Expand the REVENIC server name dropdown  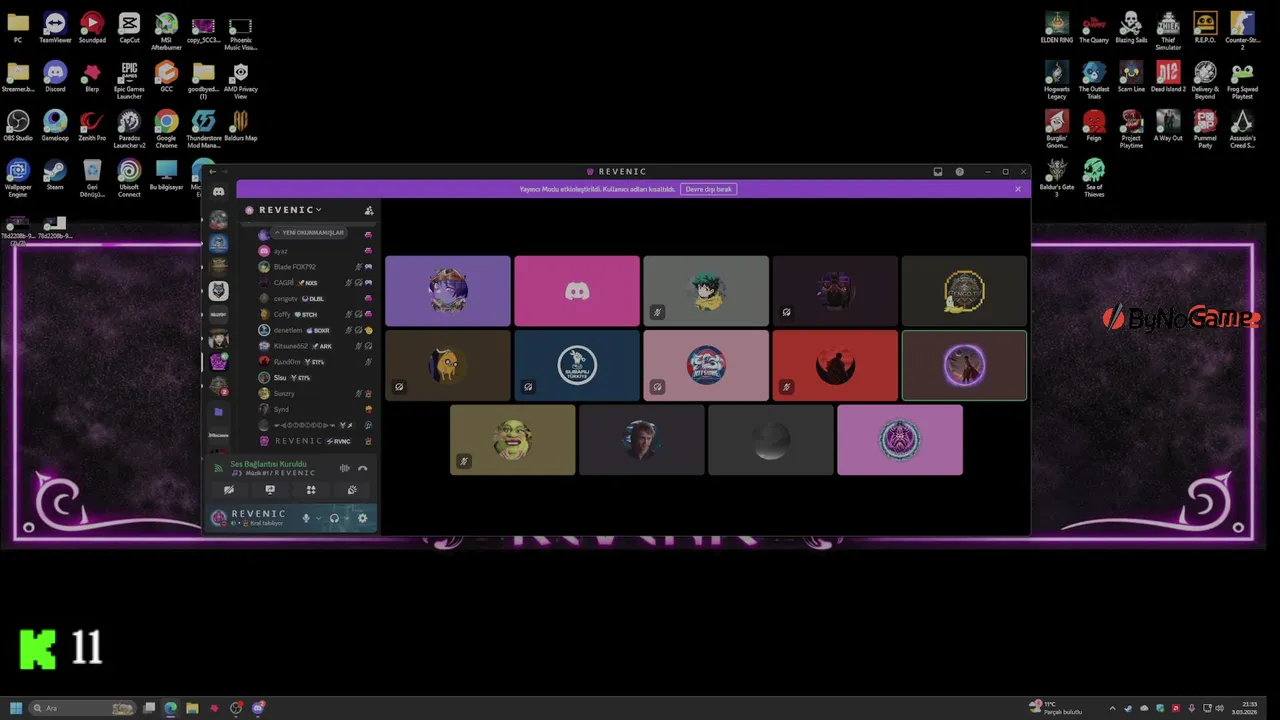coord(290,210)
